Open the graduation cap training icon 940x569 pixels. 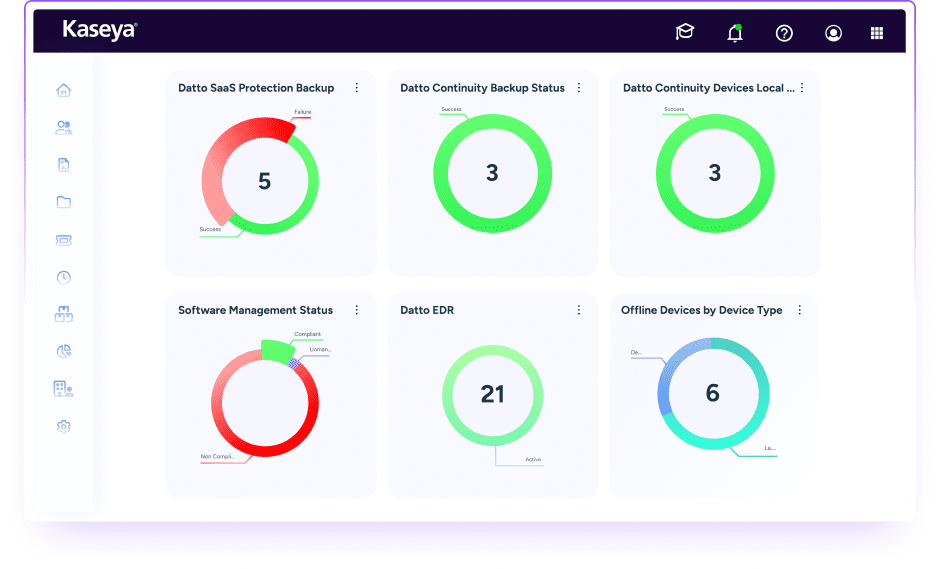(685, 33)
